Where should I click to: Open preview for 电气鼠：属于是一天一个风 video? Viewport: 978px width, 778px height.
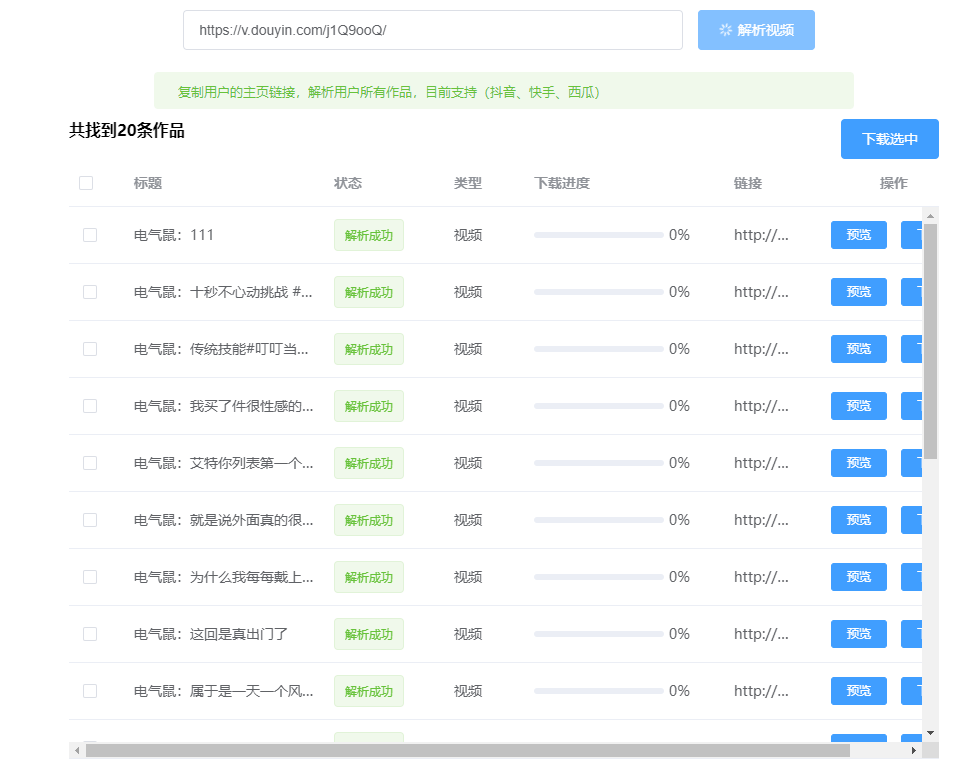(x=858, y=690)
